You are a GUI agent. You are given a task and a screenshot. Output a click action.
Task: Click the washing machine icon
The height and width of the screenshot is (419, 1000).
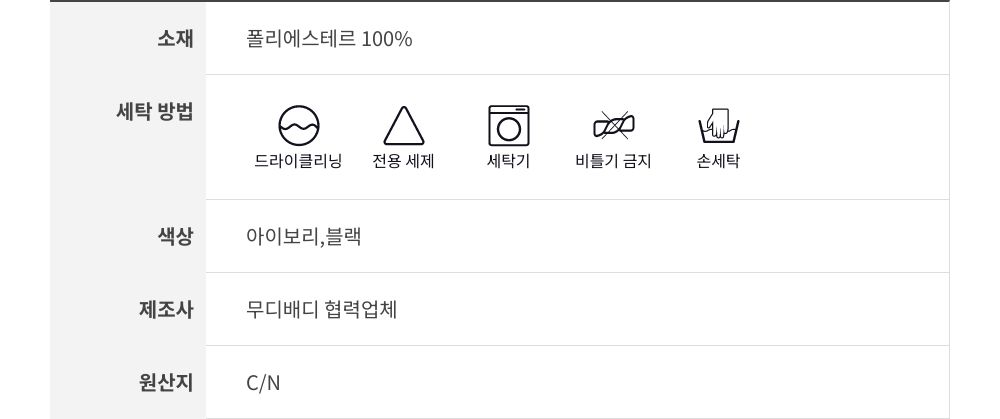pyautogui.click(x=508, y=126)
